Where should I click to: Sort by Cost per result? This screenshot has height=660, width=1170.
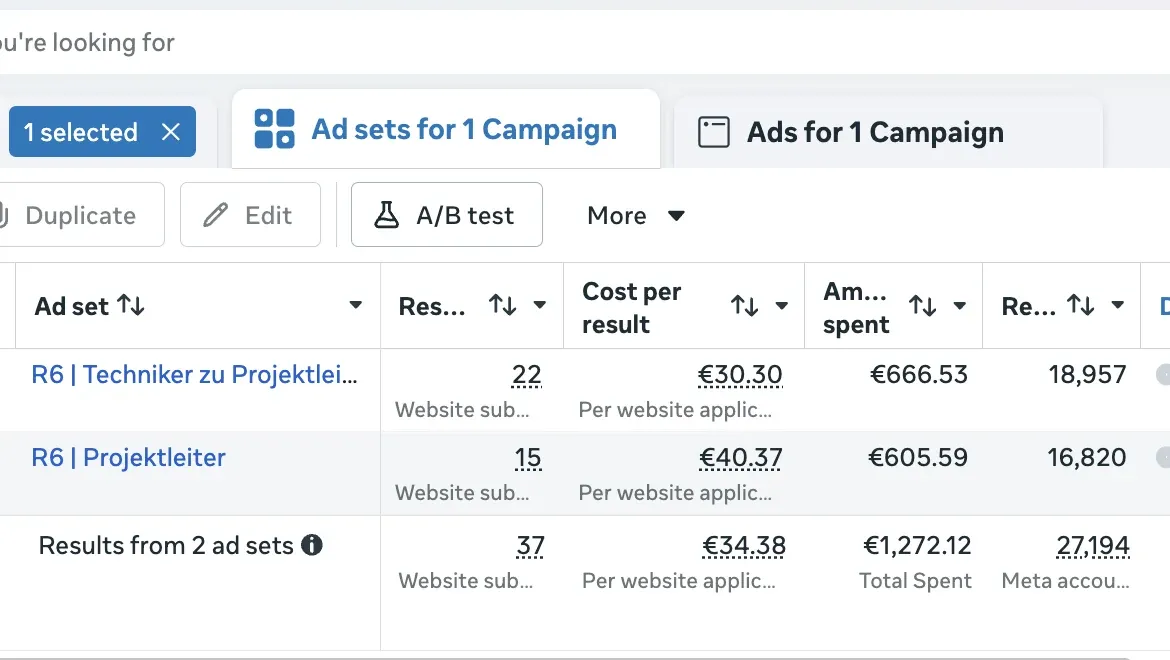pos(745,305)
